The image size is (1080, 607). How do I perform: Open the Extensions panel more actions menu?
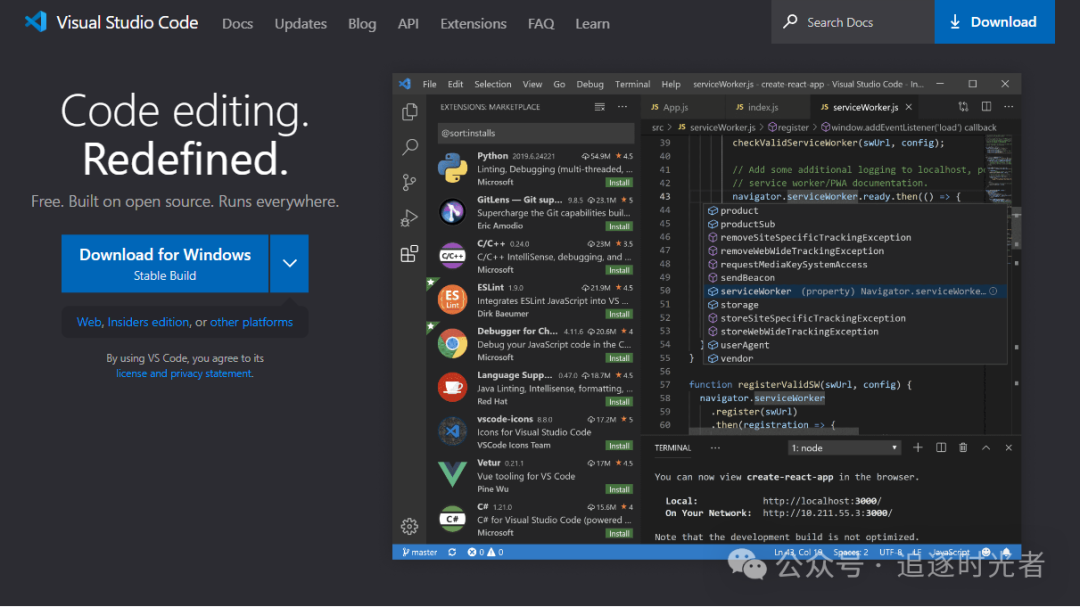click(x=623, y=107)
